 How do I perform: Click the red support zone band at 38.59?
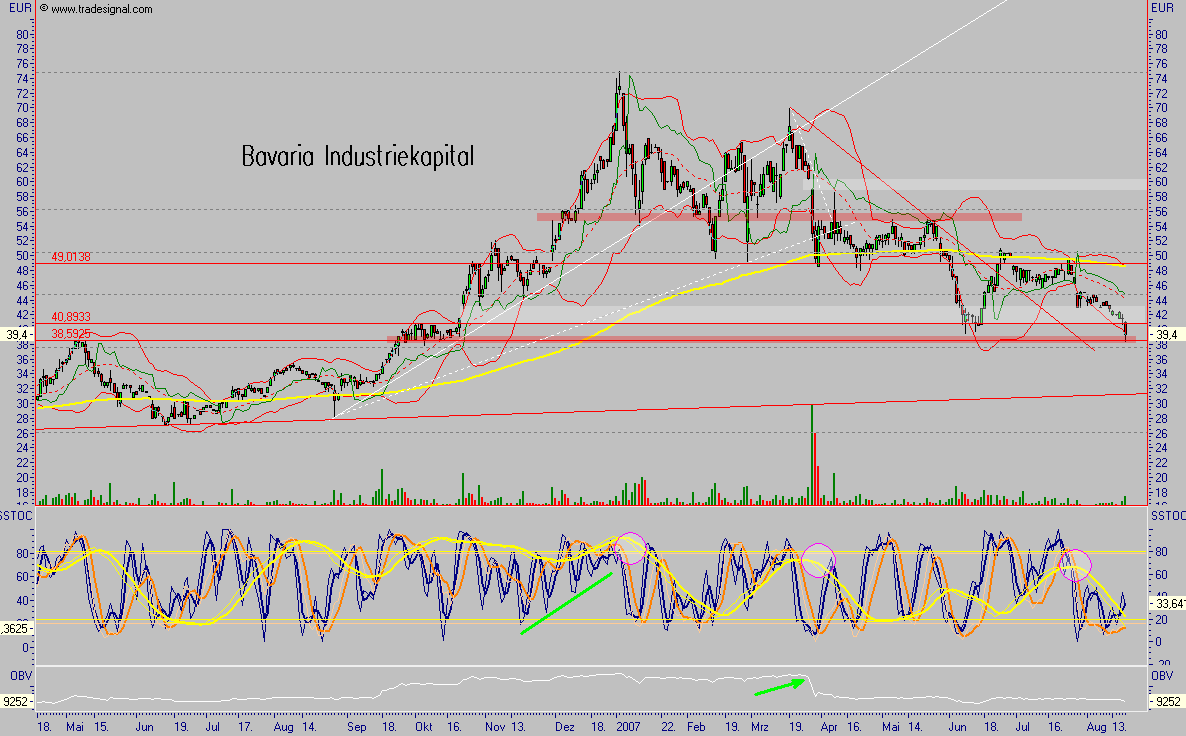[x=700, y=339]
